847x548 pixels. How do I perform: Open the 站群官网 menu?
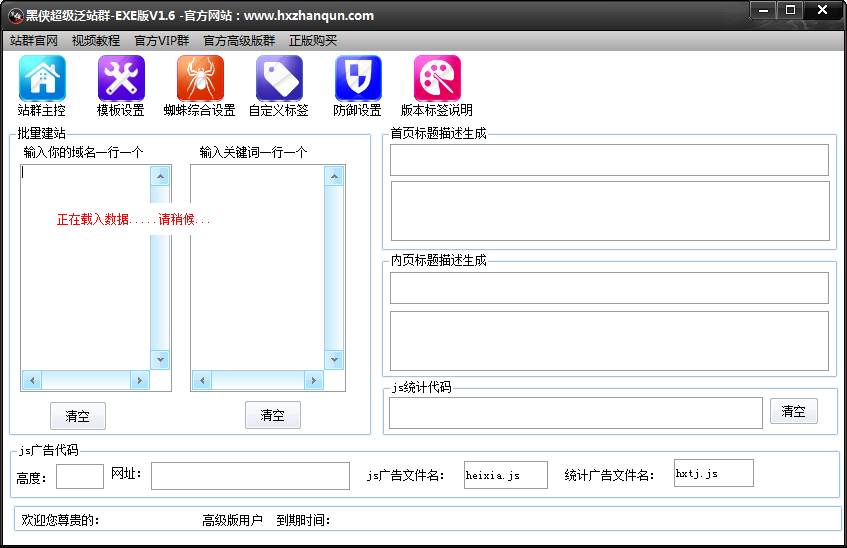34,41
